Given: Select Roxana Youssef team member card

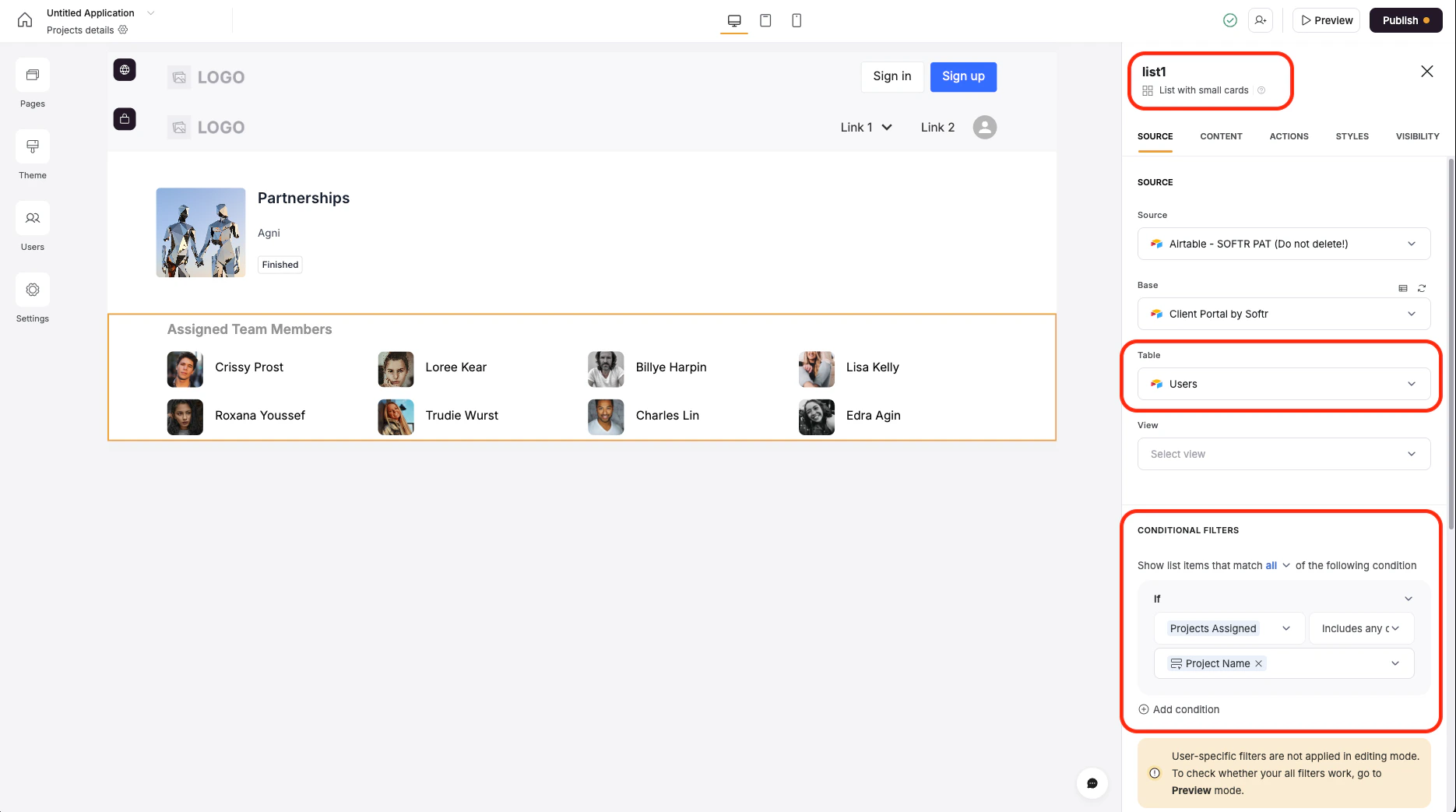Looking at the screenshot, I should tap(237, 417).
